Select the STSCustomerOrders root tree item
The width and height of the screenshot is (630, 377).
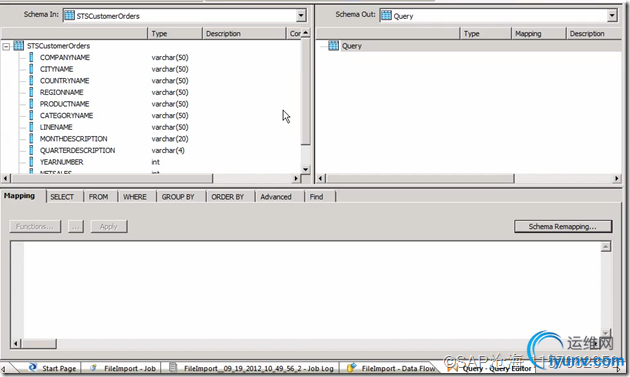(x=59, y=46)
